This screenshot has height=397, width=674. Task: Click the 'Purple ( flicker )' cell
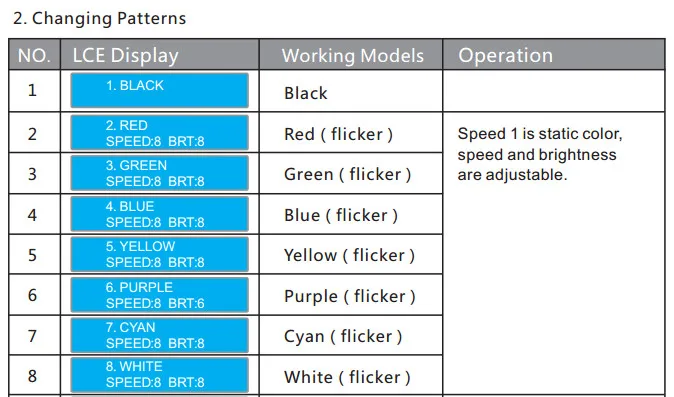(351, 296)
